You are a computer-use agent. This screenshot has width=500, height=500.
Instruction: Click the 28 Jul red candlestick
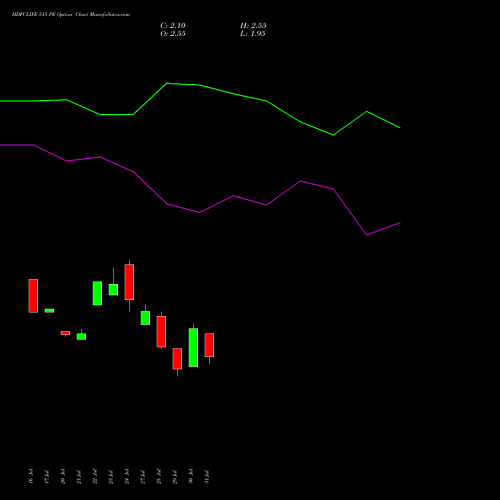coord(161,332)
